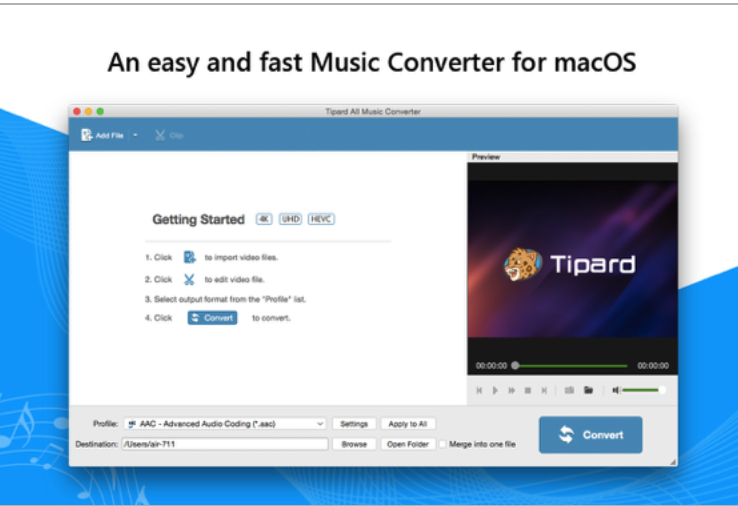Adjust the volume slider
The height and width of the screenshot is (506, 738).
pyautogui.click(x=643, y=390)
